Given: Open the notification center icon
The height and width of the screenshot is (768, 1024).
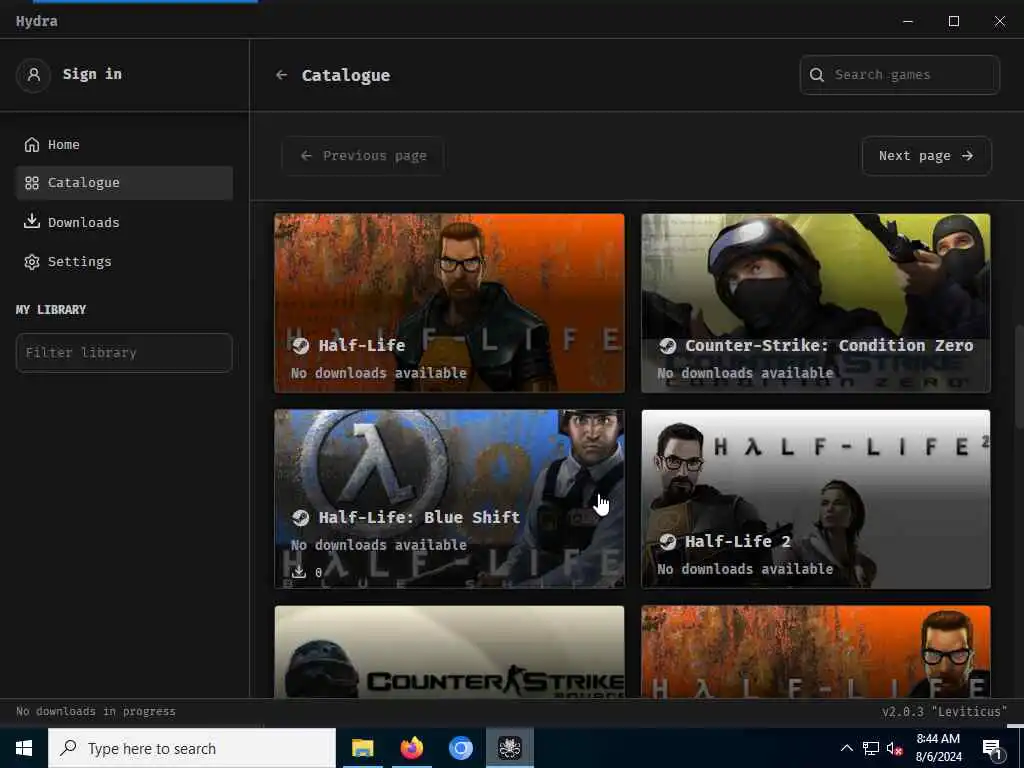Looking at the screenshot, I should [993, 749].
